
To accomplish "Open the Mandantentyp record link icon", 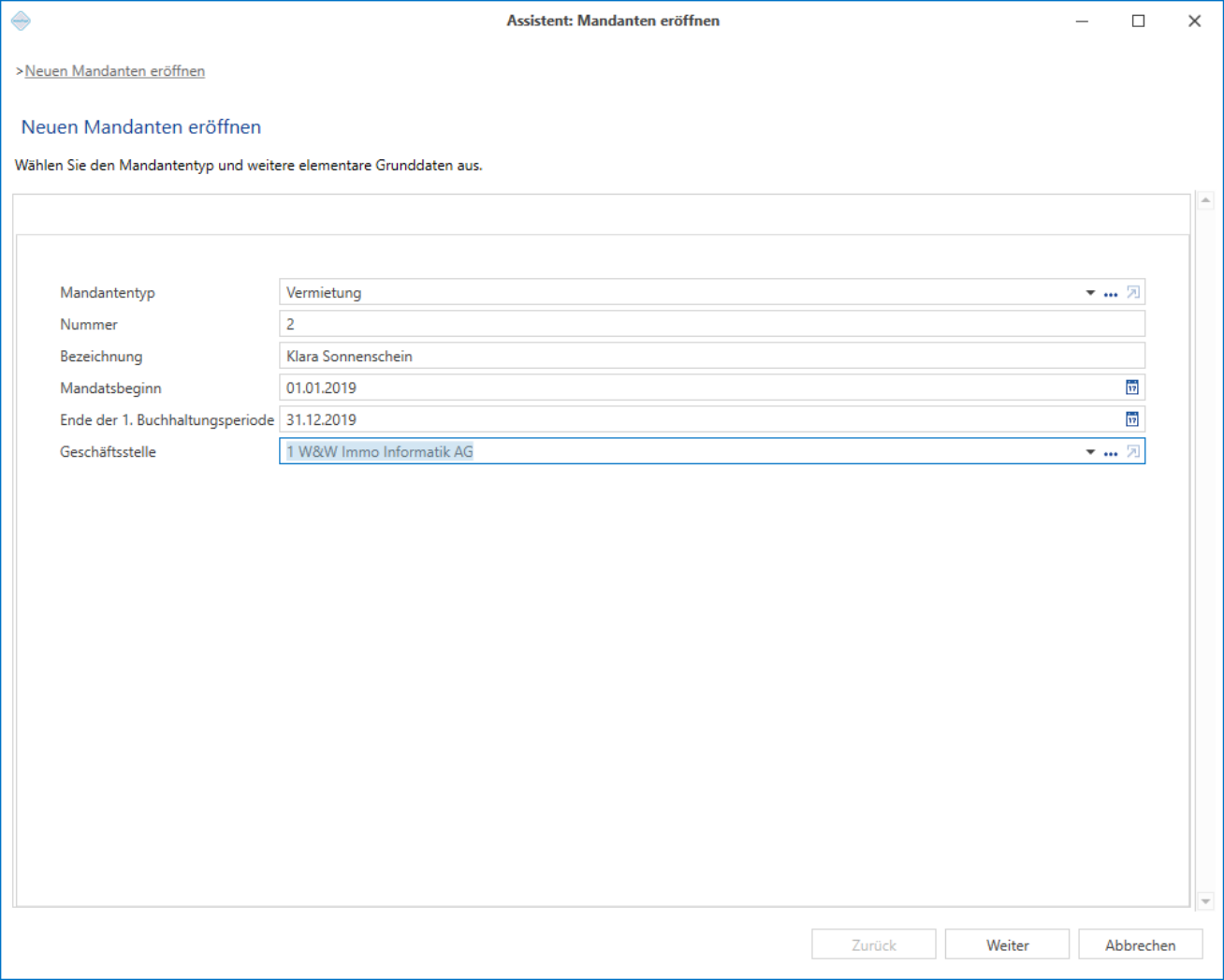I will [1132, 293].
